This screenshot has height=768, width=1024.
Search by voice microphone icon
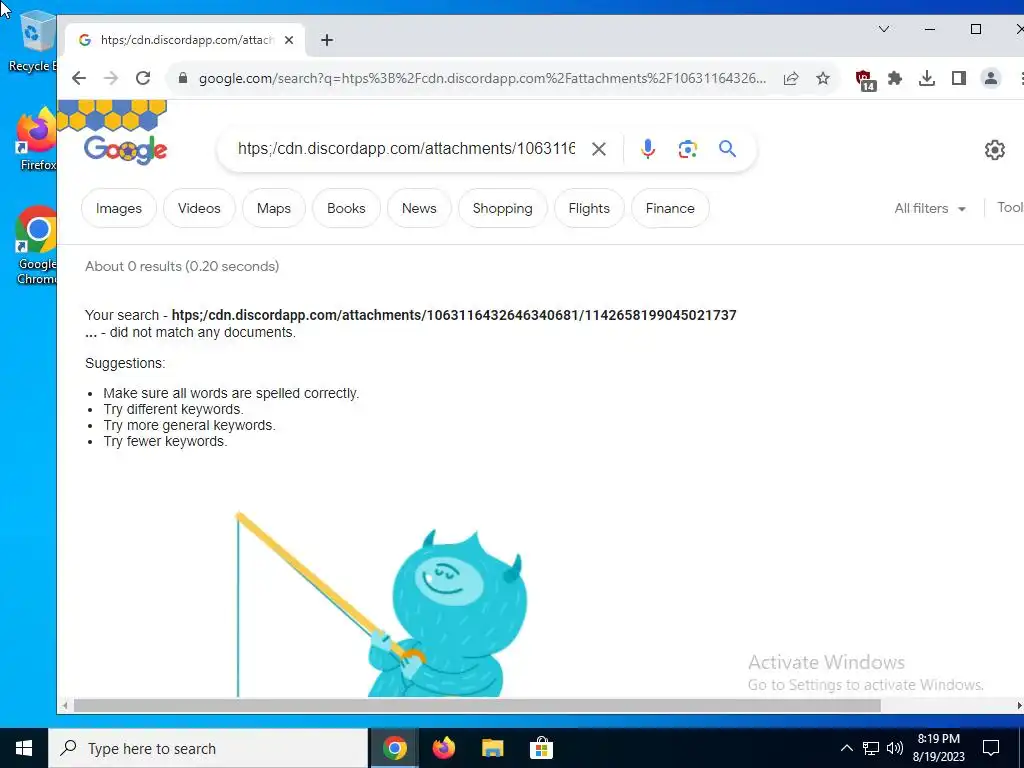point(647,150)
